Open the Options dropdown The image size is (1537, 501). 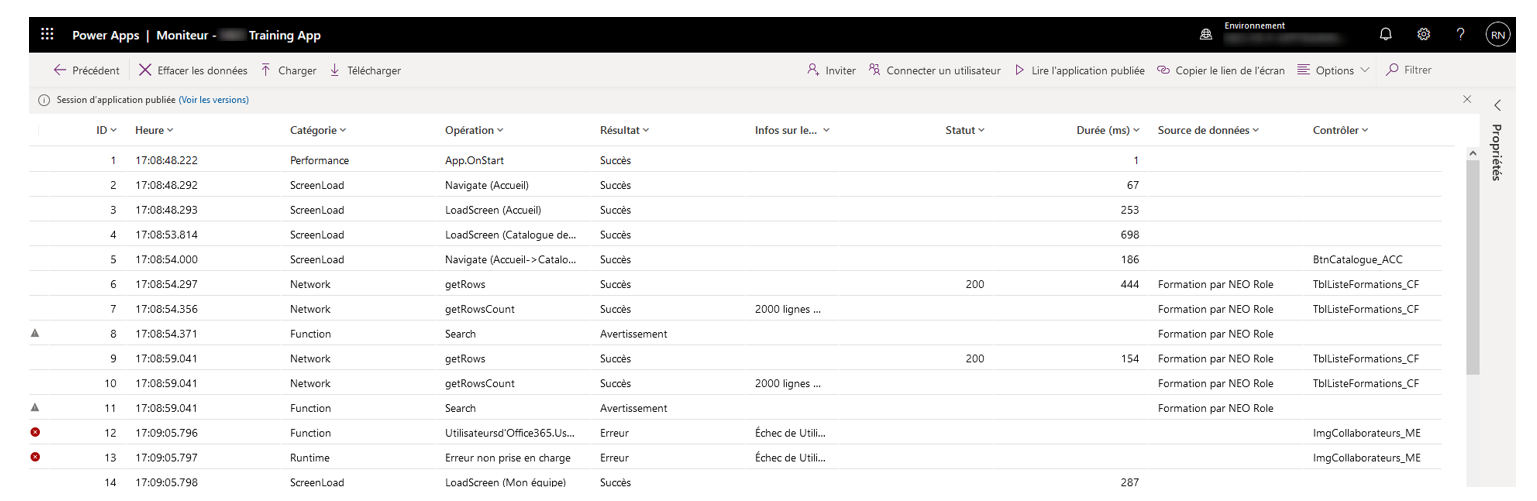click(1333, 70)
